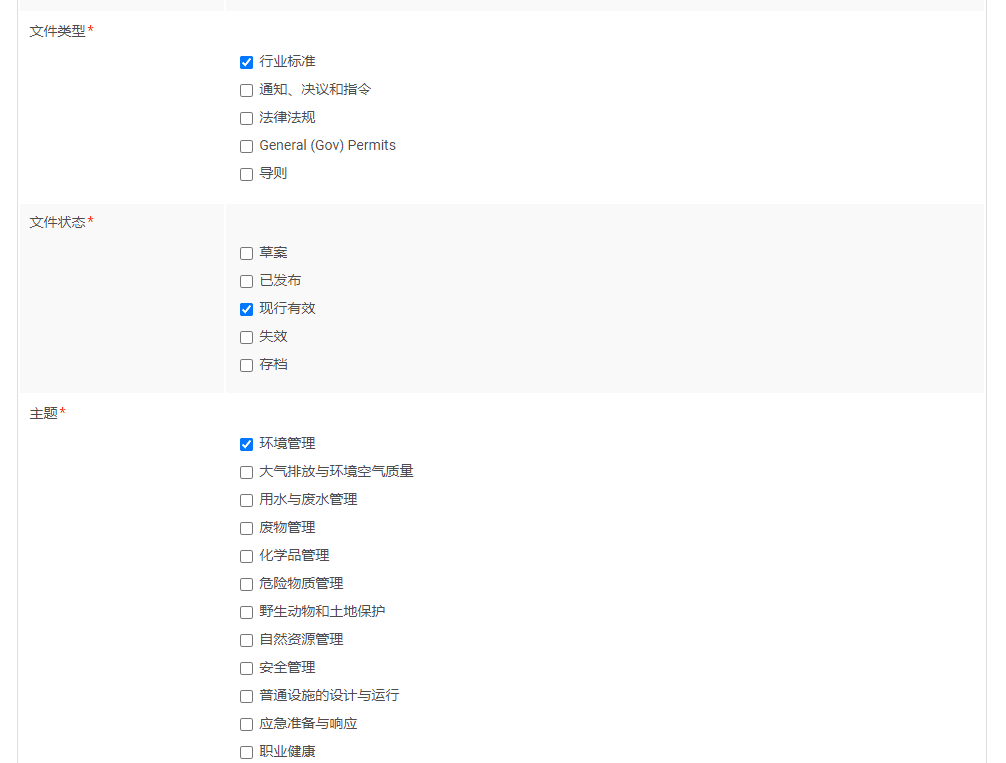Deselect the 环境管理 topic checkbox
This screenshot has width=1006, height=763.
point(246,444)
